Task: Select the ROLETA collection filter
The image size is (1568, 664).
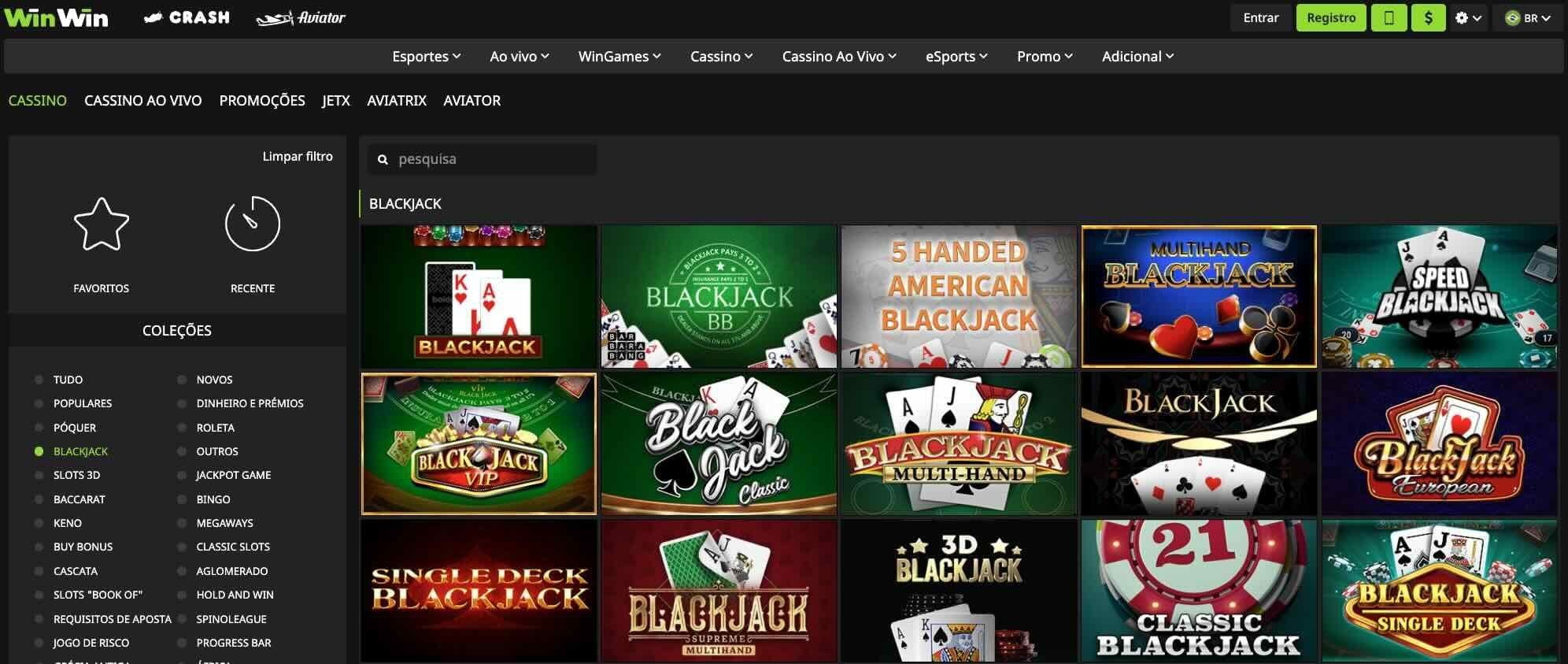Action: point(215,428)
